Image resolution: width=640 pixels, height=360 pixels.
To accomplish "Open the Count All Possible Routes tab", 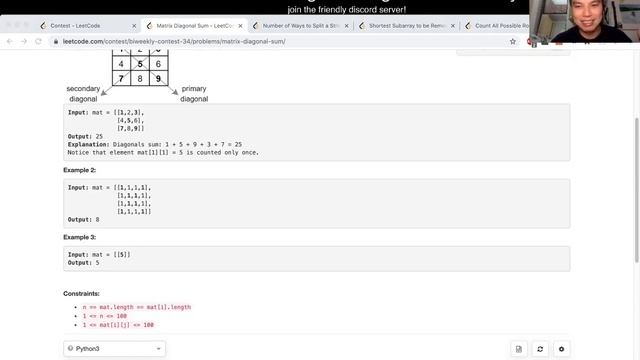I will pyautogui.click(x=501, y=26).
